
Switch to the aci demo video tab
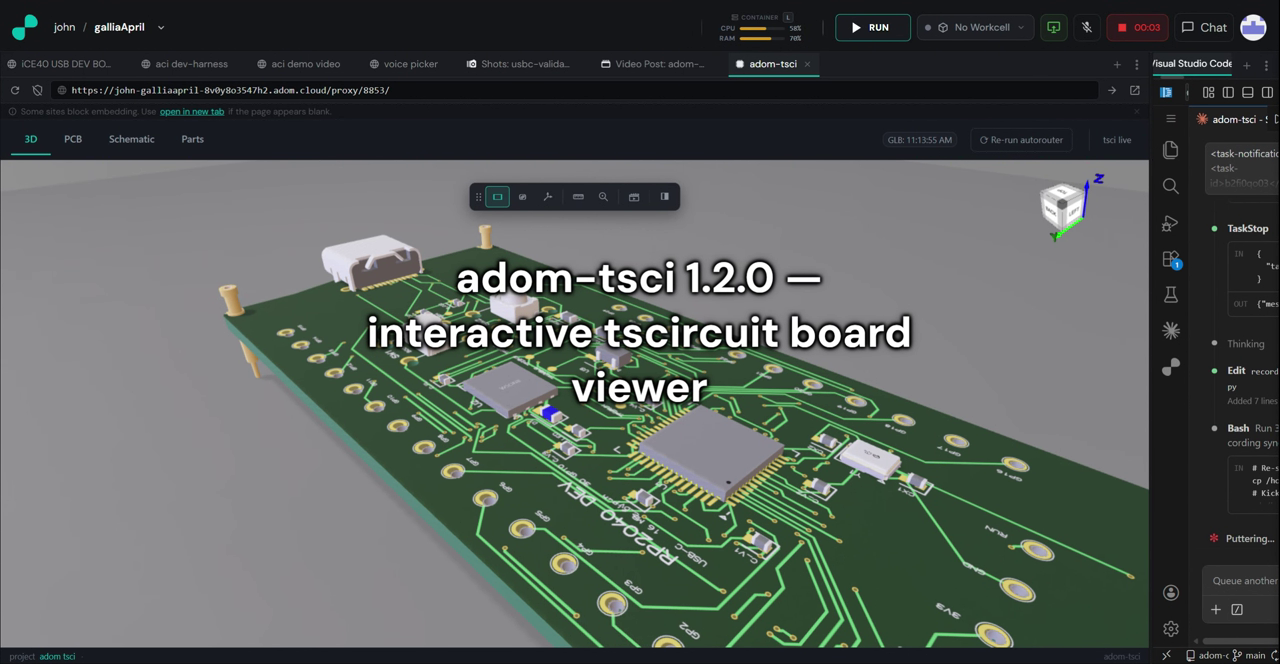point(299,64)
